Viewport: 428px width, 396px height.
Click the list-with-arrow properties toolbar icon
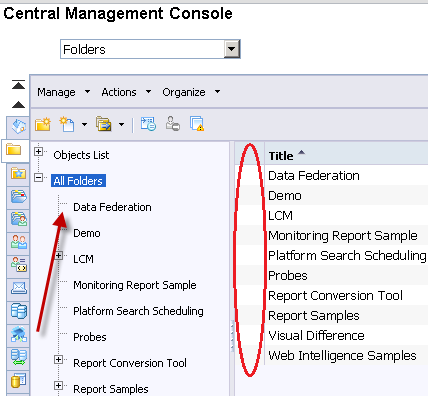148,124
